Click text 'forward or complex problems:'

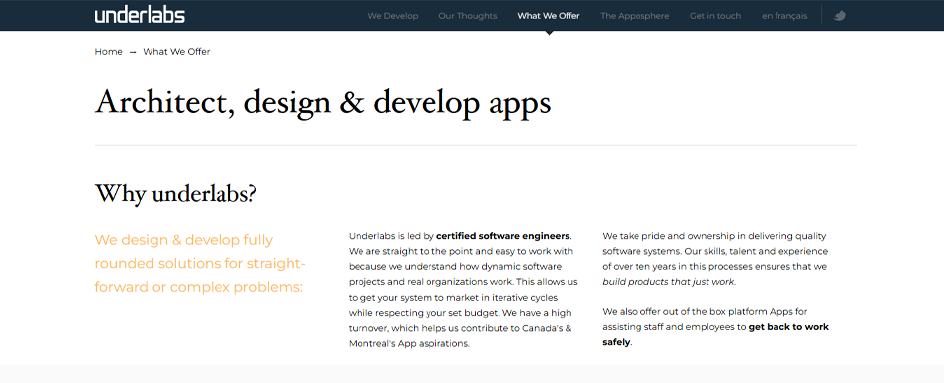[x=199, y=287]
